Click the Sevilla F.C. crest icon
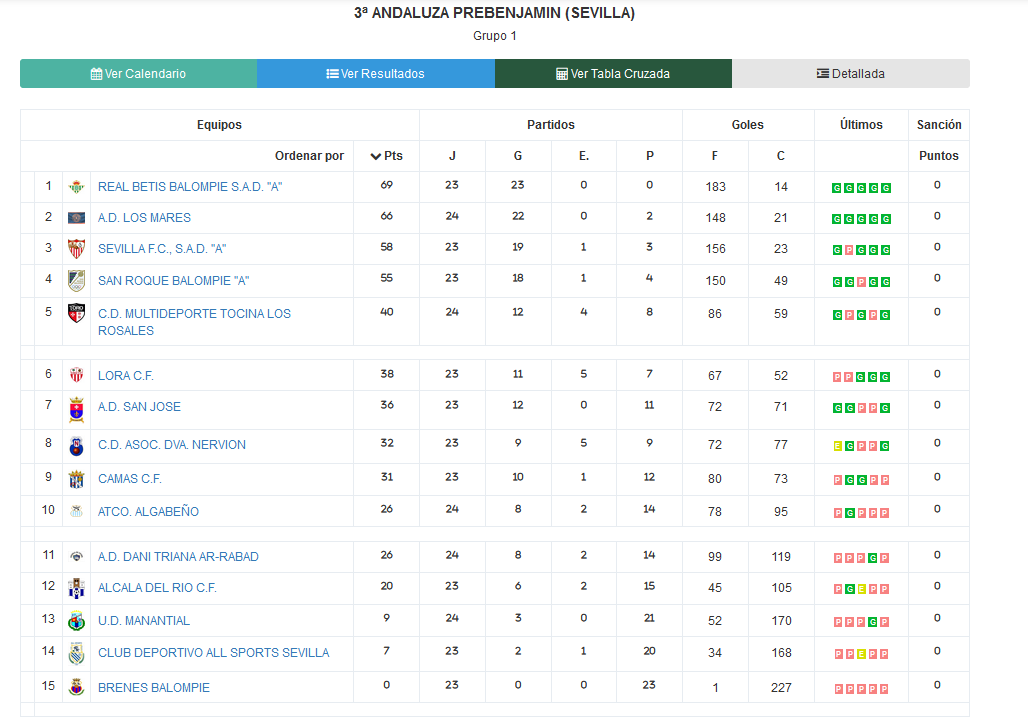Viewport: 1028px width, 727px height. (x=77, y=249)
